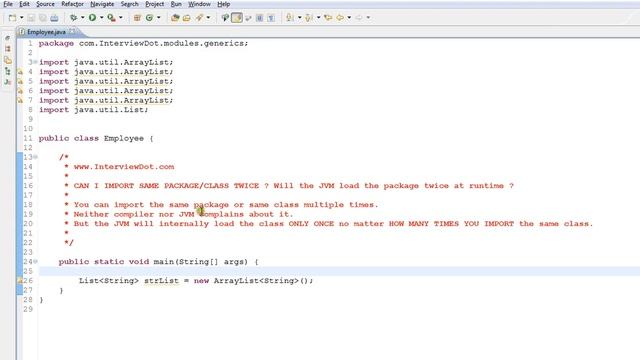This screenshot has width=640, height=360.
Task: Toggle Show Whitespace Characters button
Action: [271, 18]
